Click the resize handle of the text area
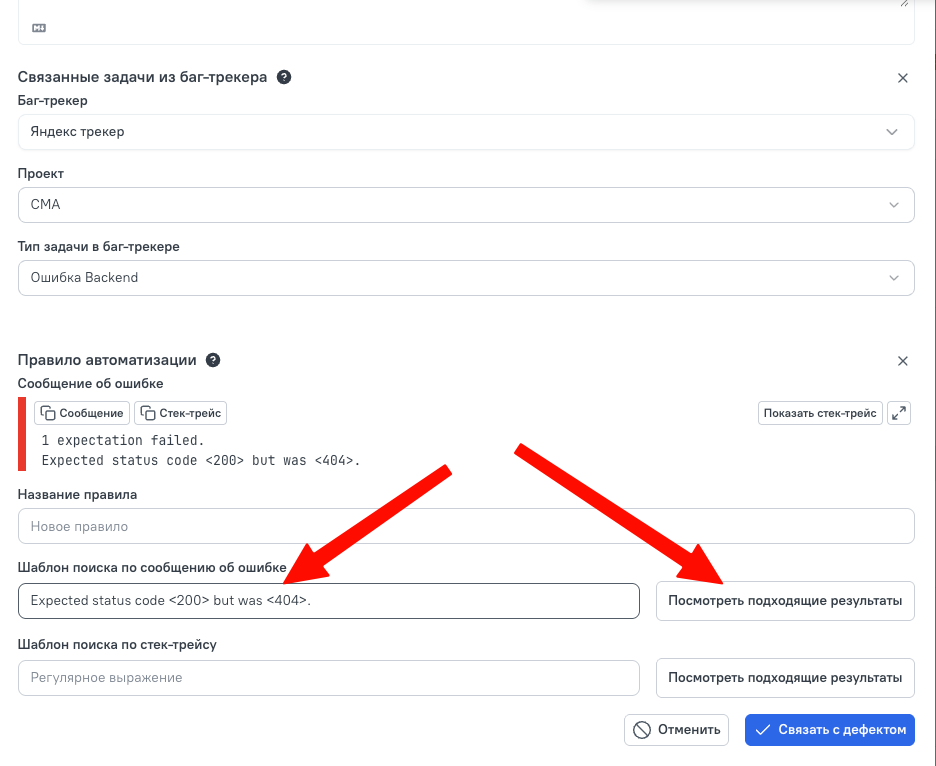Image resolution: width=936 pixels, height=766 pixels. [x=904, y=4]
